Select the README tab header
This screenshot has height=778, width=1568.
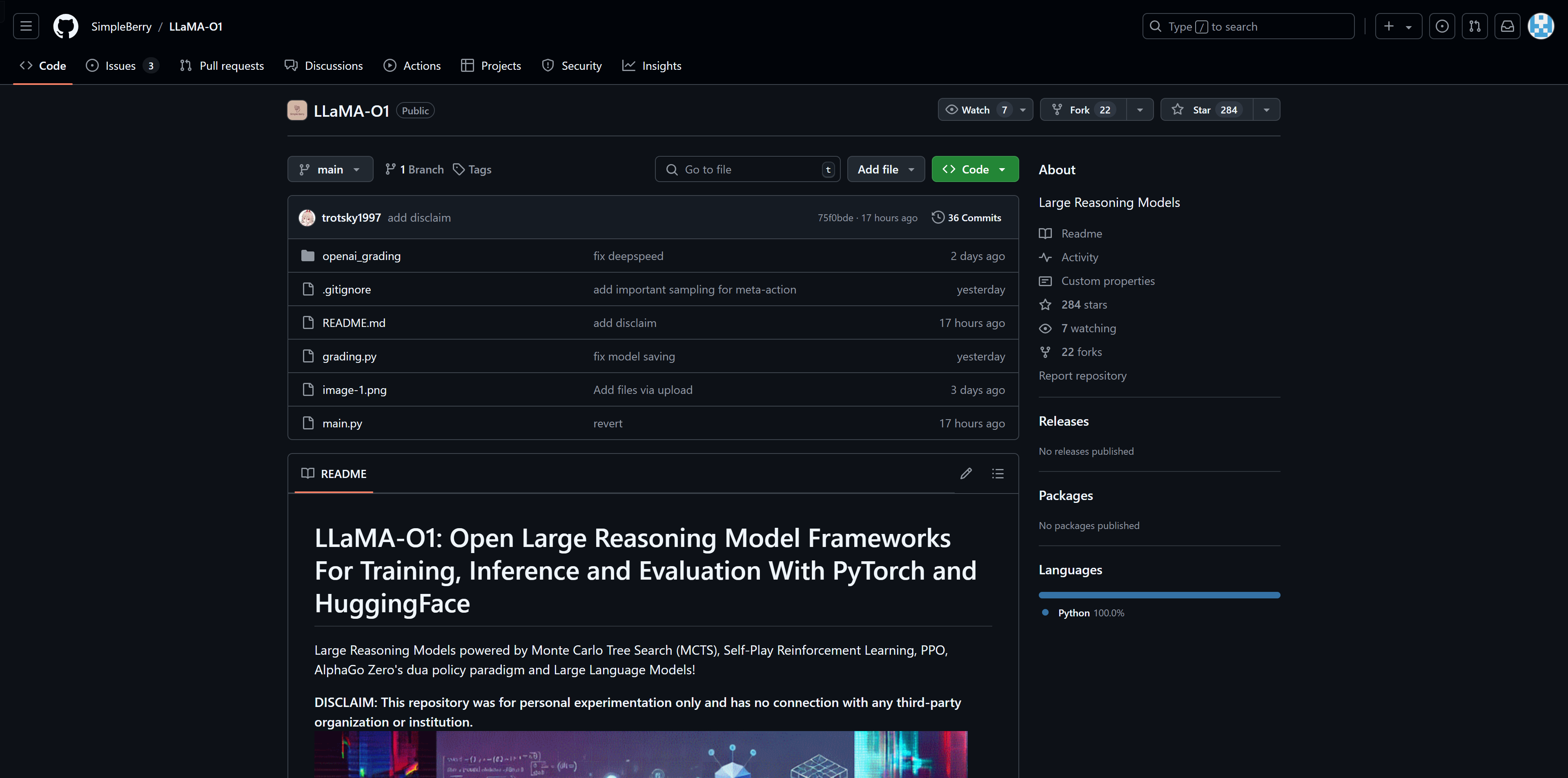334,473
